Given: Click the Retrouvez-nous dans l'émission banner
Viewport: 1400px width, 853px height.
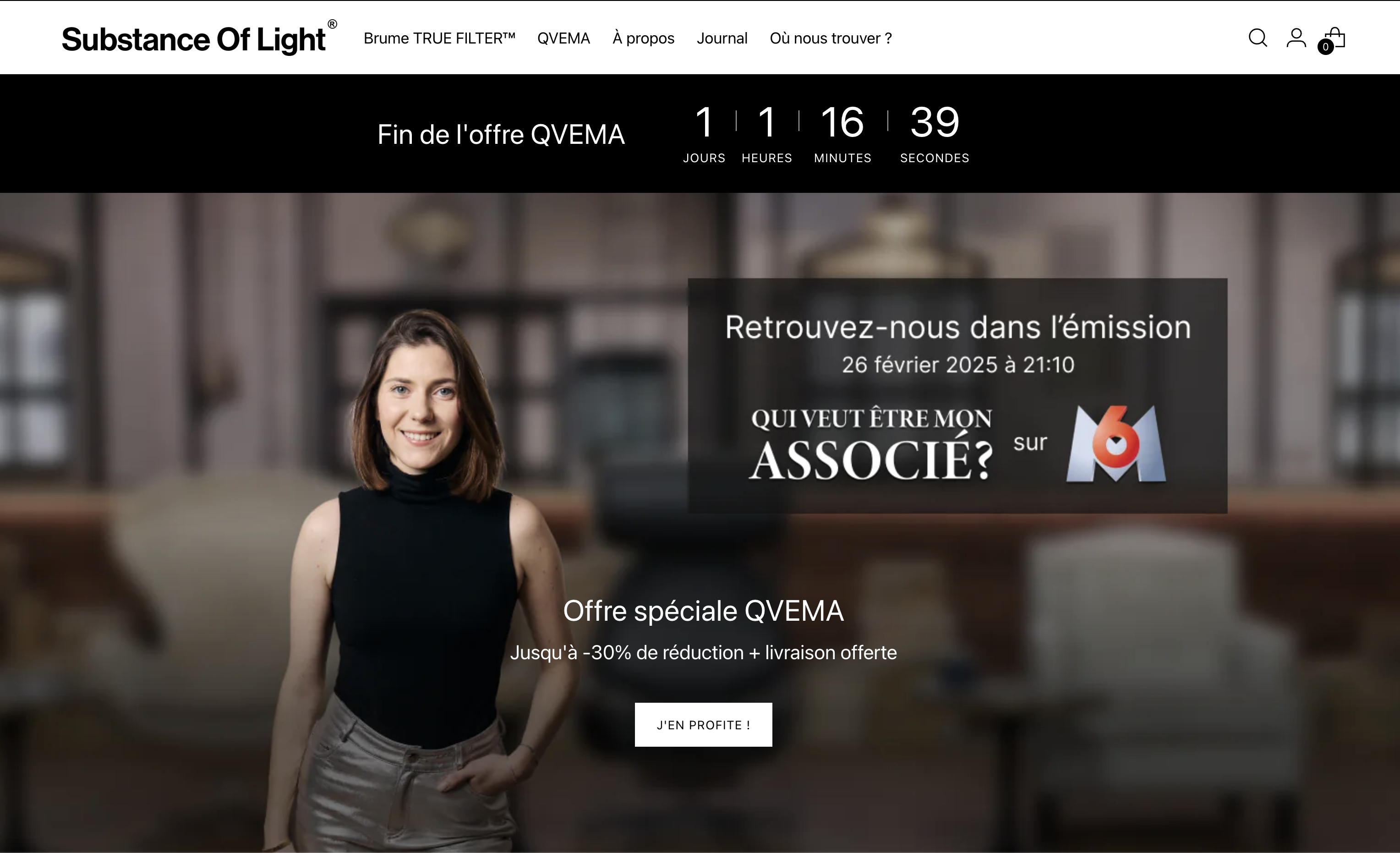Looking at the screenshot, I should click(958, 395).
